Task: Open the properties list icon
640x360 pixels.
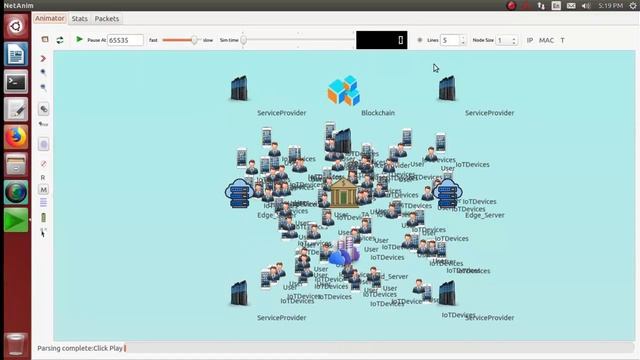Action: [x=43, y=202]
